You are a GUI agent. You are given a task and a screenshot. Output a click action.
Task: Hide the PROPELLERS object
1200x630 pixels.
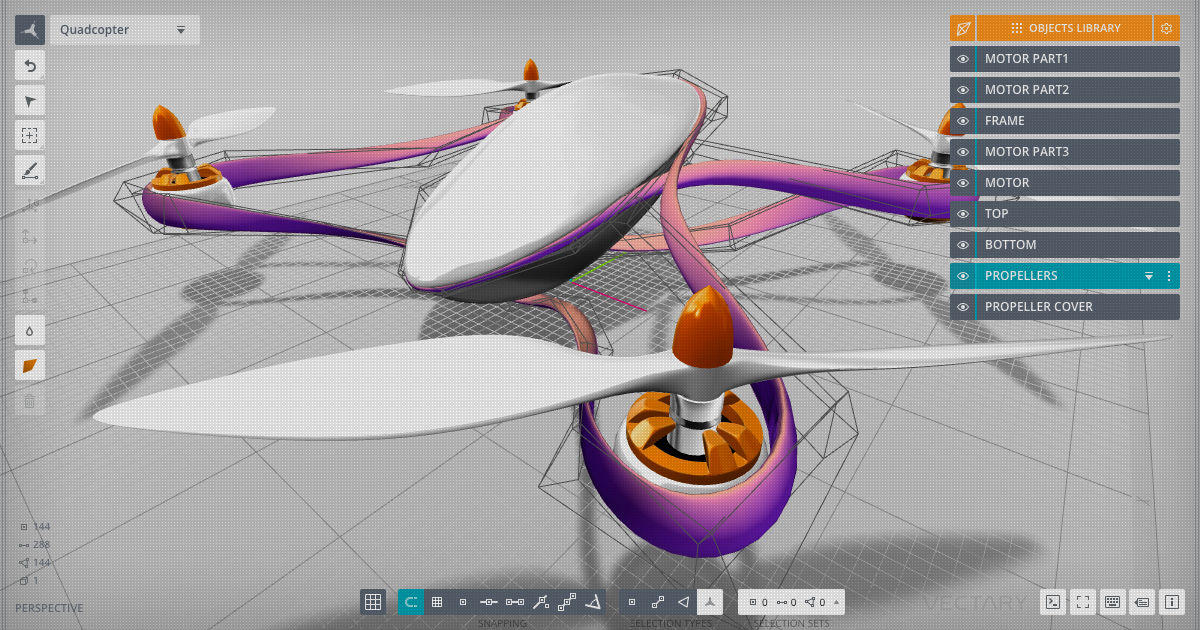pyautogui.click(x=963, y=276)
